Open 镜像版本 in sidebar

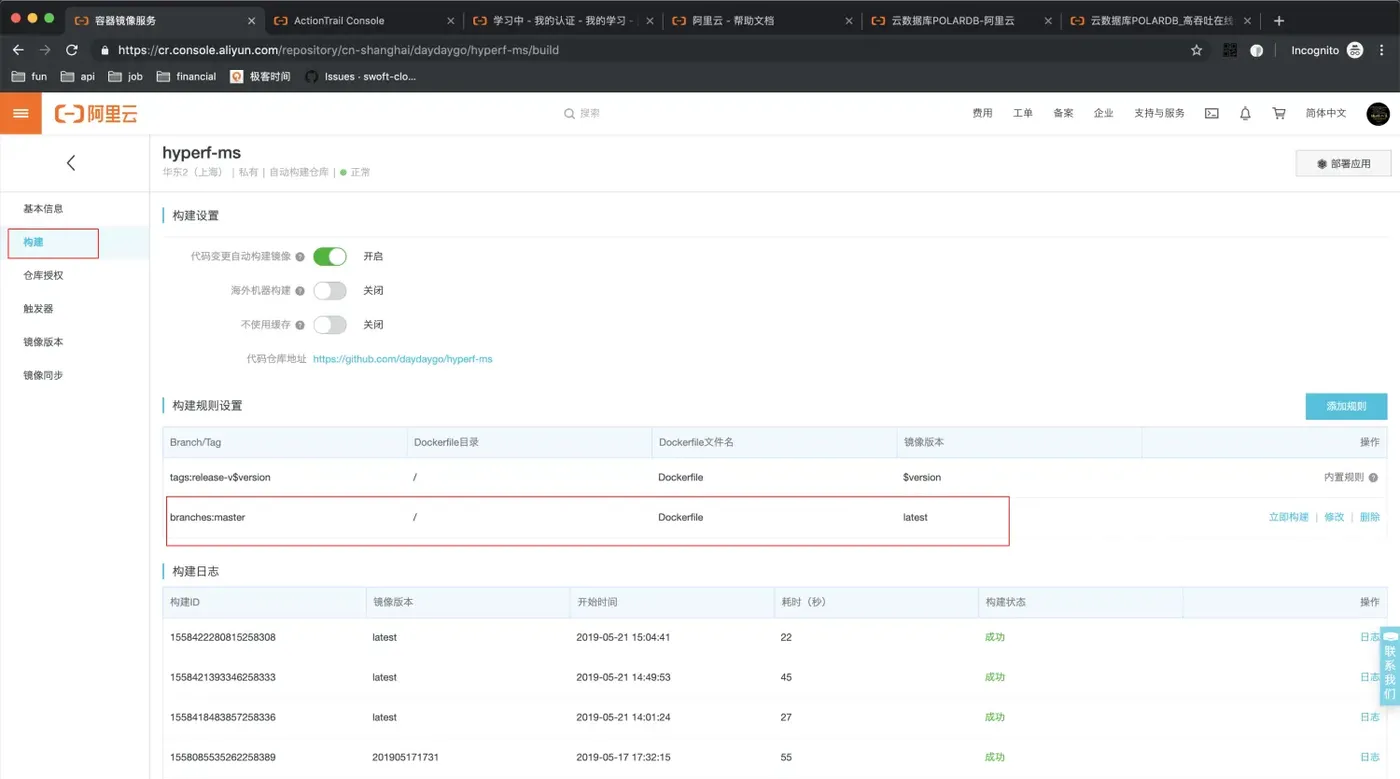(x=43, y=342)
